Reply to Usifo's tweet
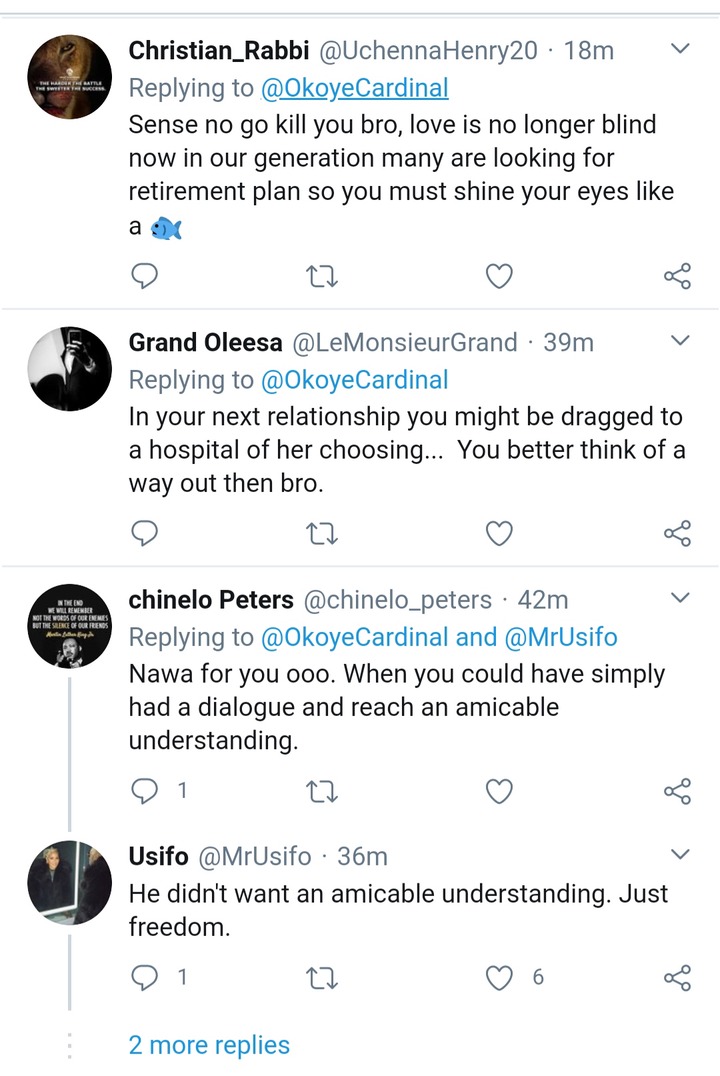Viewport: 720px width, 1076px height. point(145,977)
